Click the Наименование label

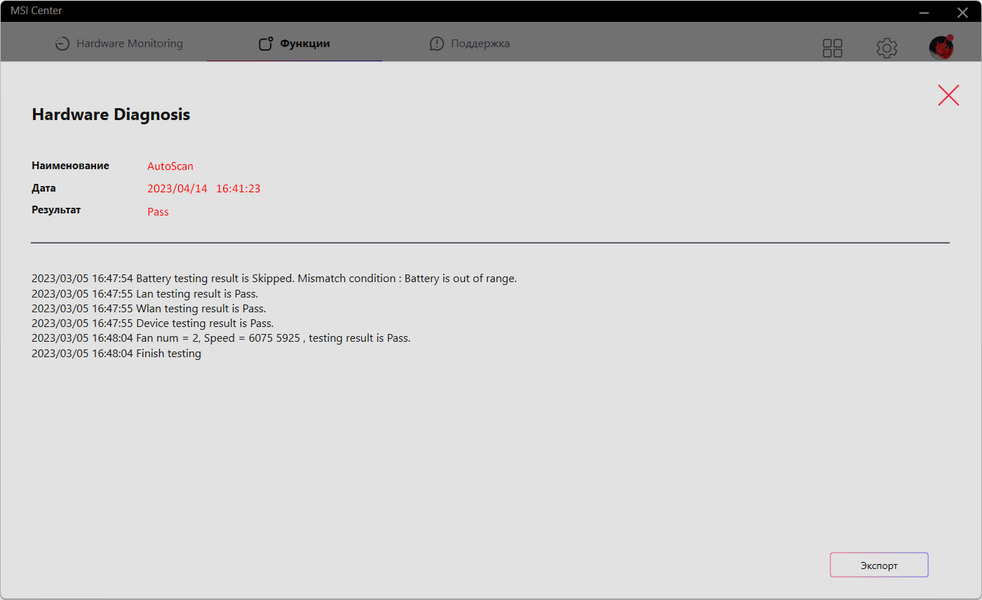point(70,165)
